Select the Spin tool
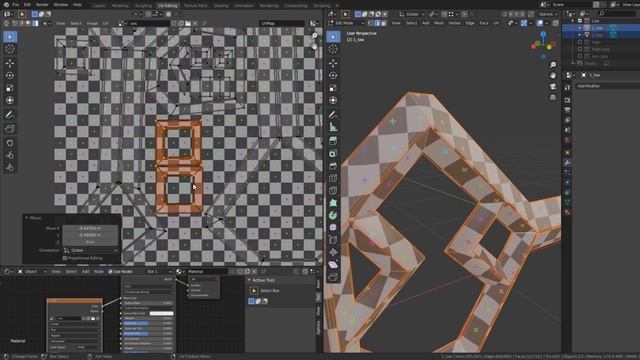Viewport: 640px width, 360px height. click(333, 215)
